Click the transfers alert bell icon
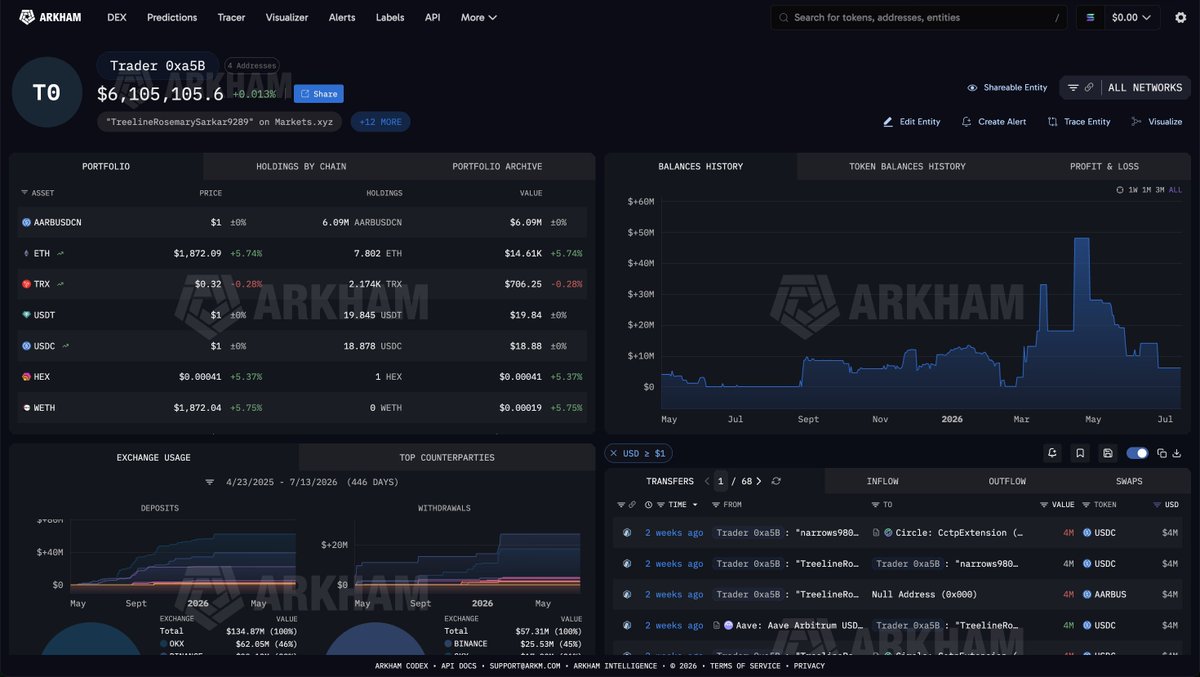 point(1052,453)
